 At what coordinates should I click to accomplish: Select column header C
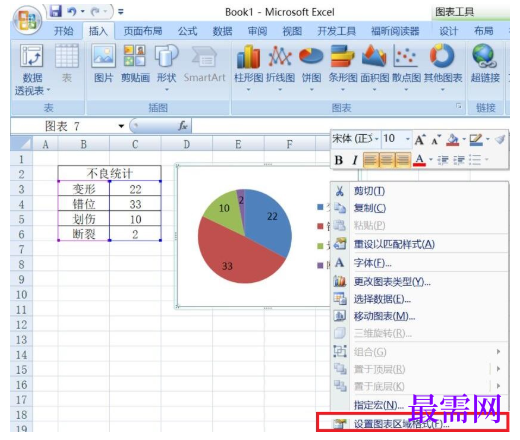pos(135,144)
